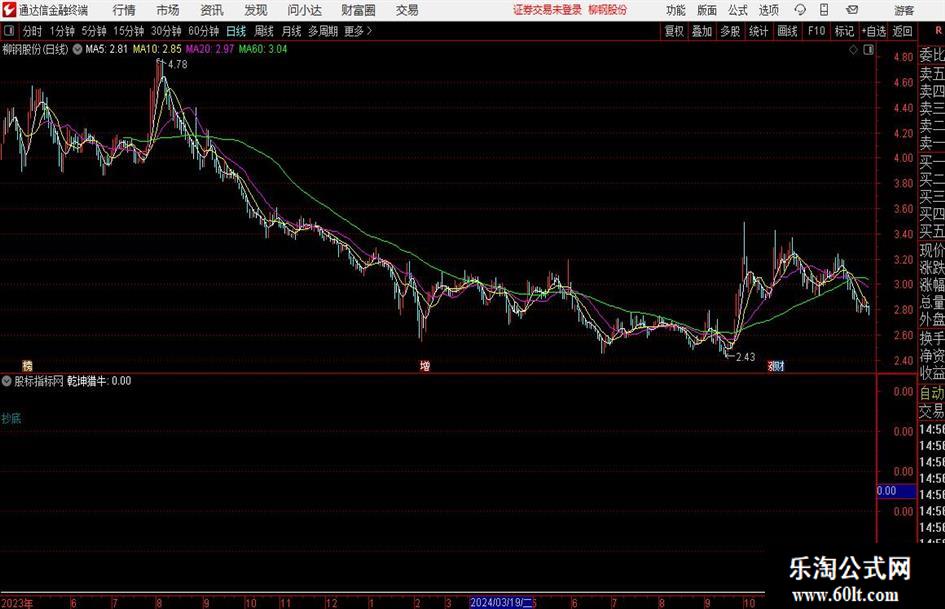Switch to 15分钟 period
This screenshot has height=609, width=945.
[129, 31]
